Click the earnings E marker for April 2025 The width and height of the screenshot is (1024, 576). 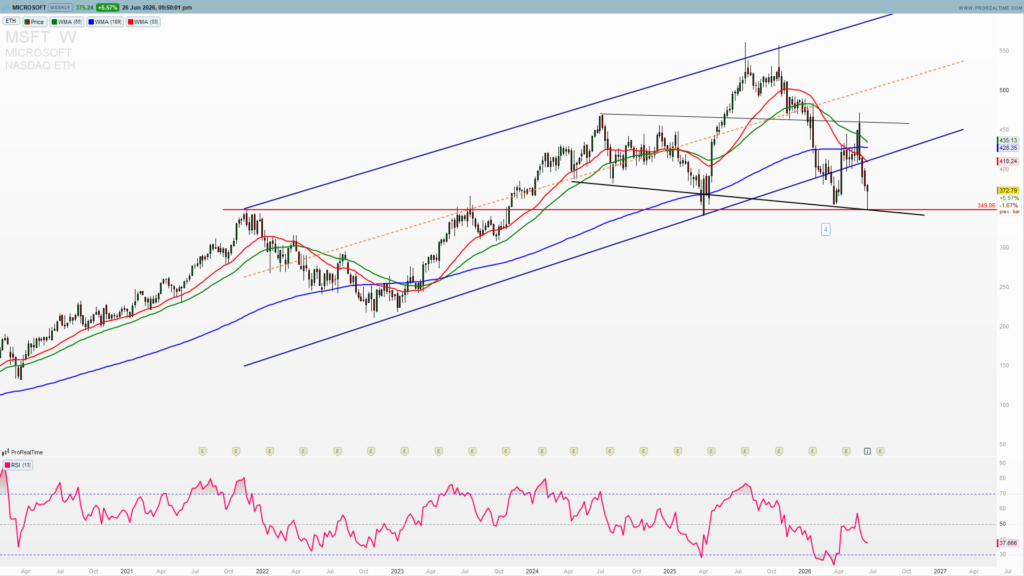pos(711,451)
